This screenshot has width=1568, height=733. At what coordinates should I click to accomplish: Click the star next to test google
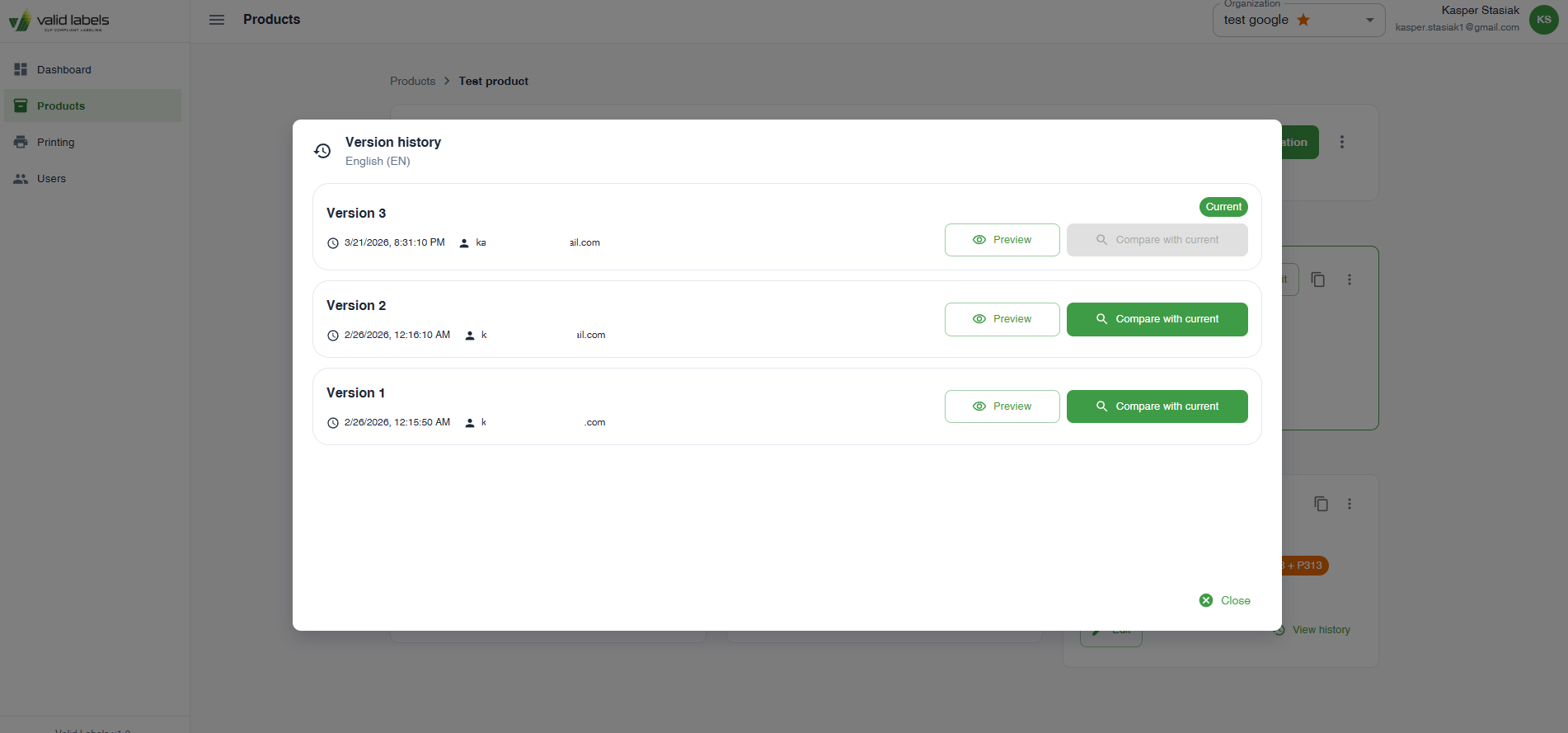[1303, 20]
